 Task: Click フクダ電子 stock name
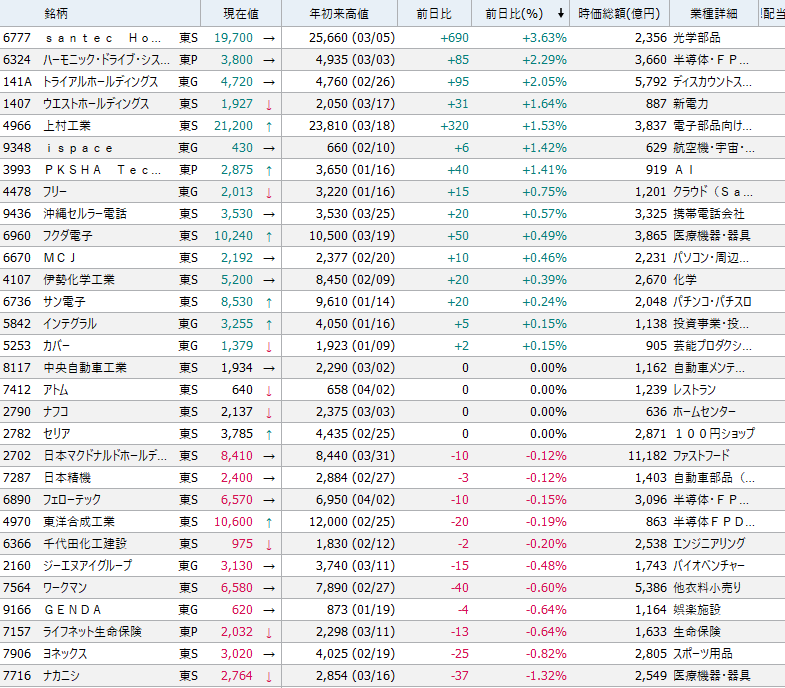coord(68,236)
